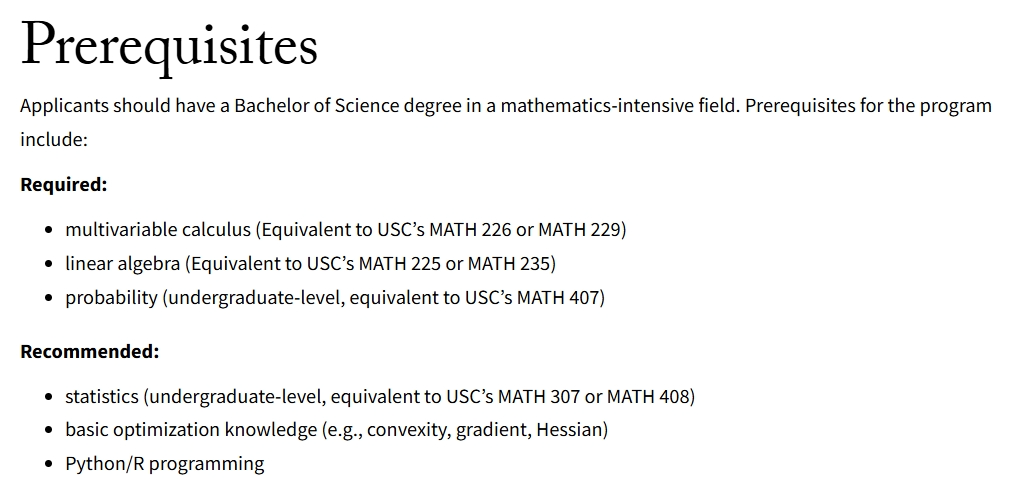Click the word "Hessian" in the optimization bullet
Viewport: 1012px width, 490px height.
coord(569,430)
